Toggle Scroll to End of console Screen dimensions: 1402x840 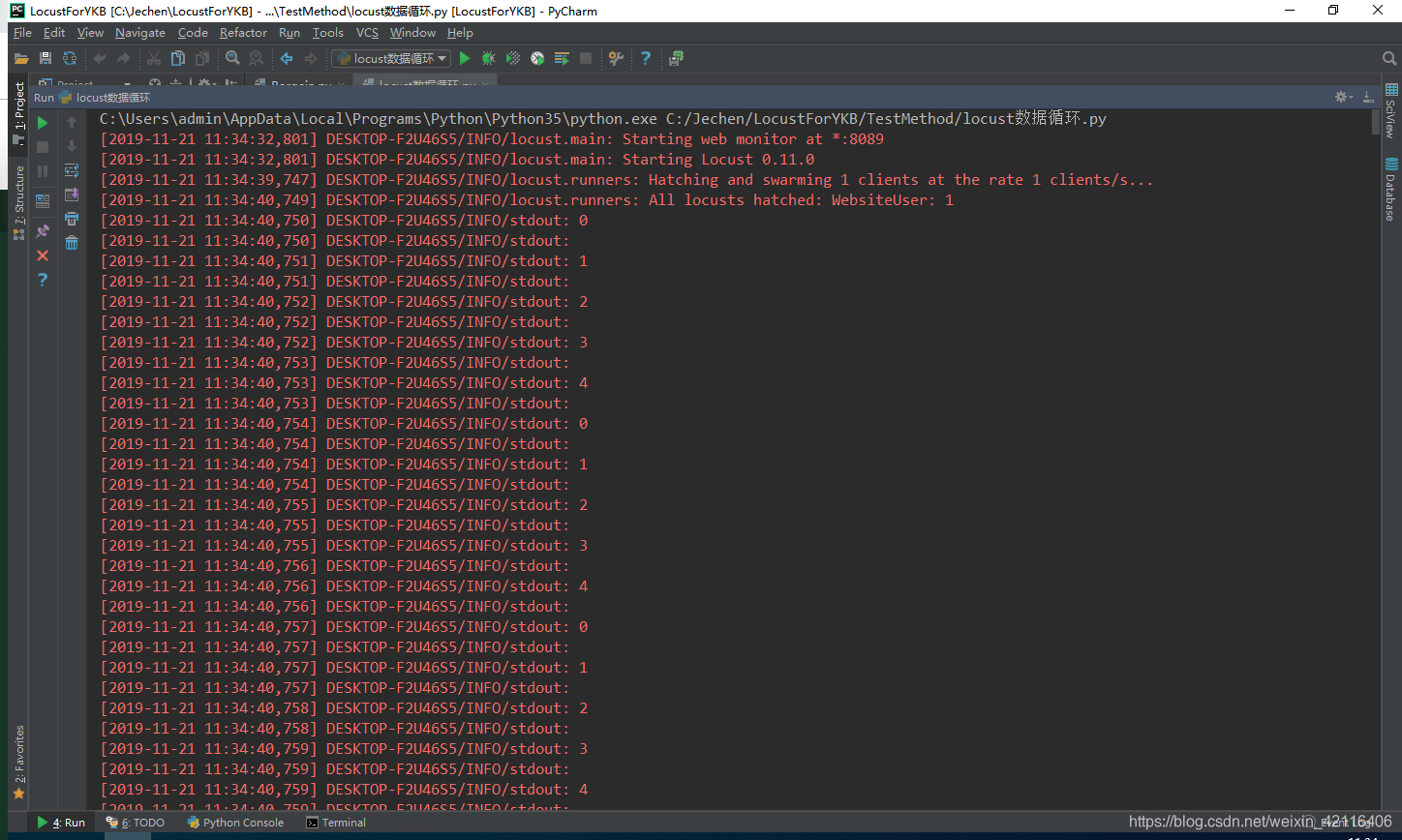(72, 195)
